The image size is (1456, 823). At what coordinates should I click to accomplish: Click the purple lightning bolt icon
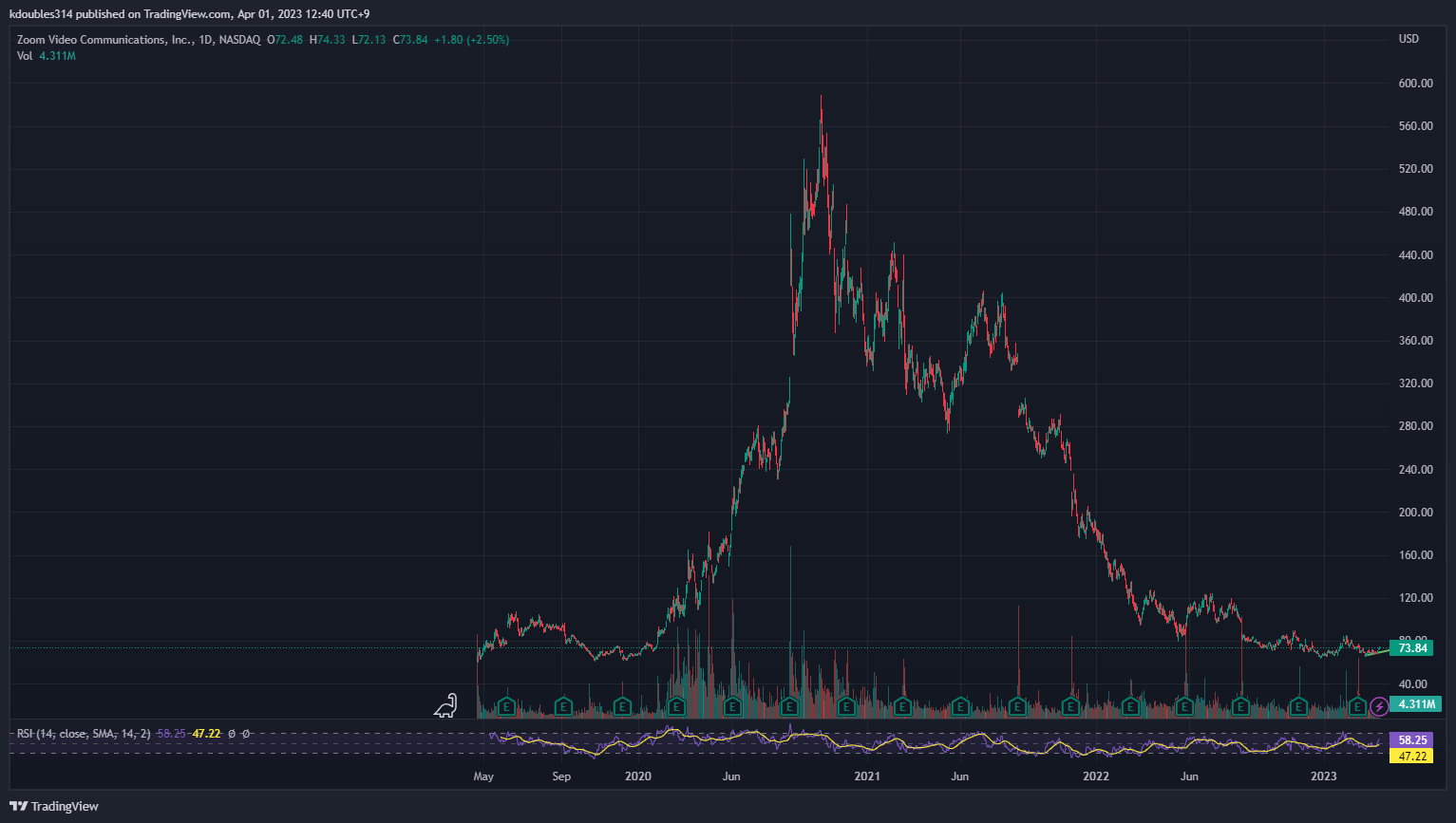(x=1378, y=706)
